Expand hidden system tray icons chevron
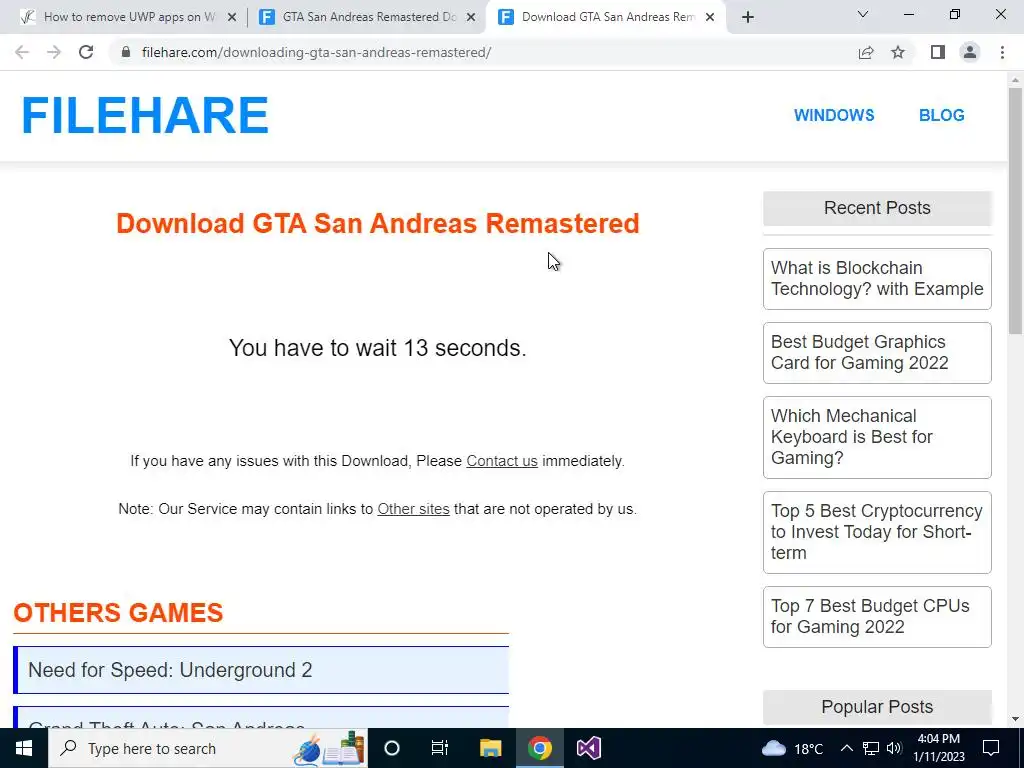Screen dimensions: 1024x768 846,748
